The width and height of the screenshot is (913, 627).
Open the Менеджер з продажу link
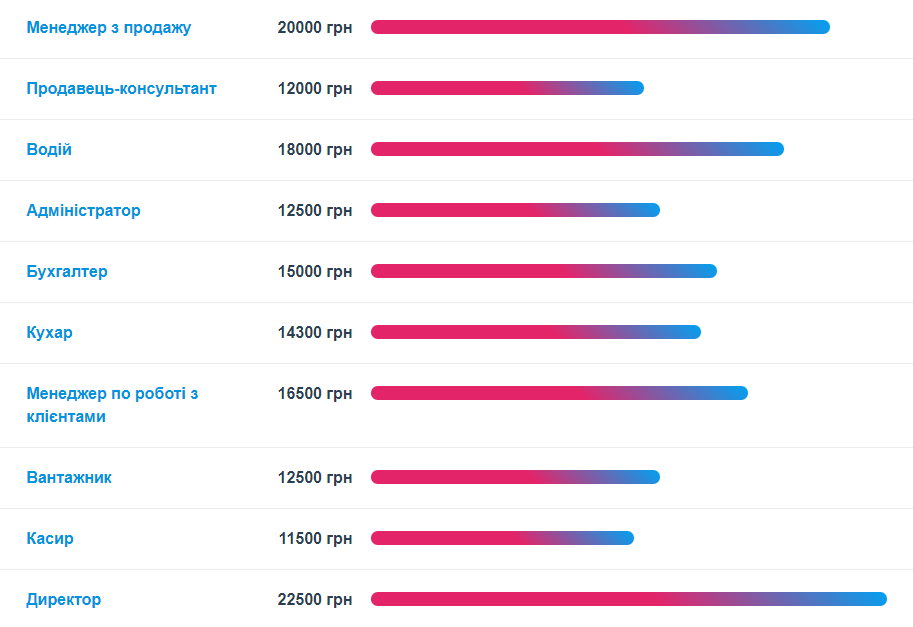click(x=108, y=27)
